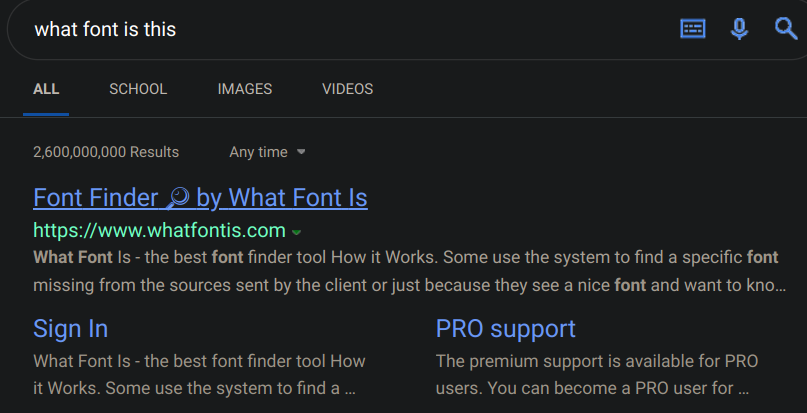Click the microphone voice search icon

[739, 29]
